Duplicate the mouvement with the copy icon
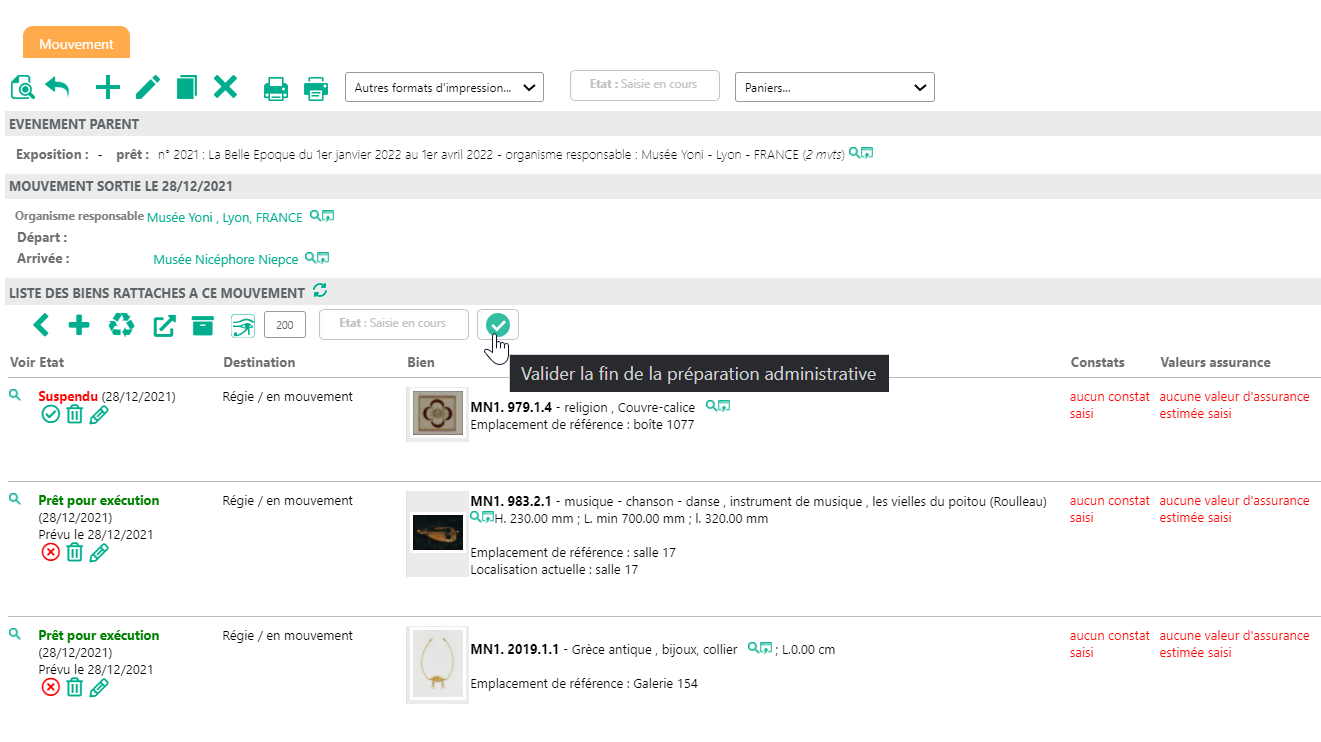Image resolution: width=1321 pixels, height=742 pixels. pyautogui.click(x=187, y=88)
